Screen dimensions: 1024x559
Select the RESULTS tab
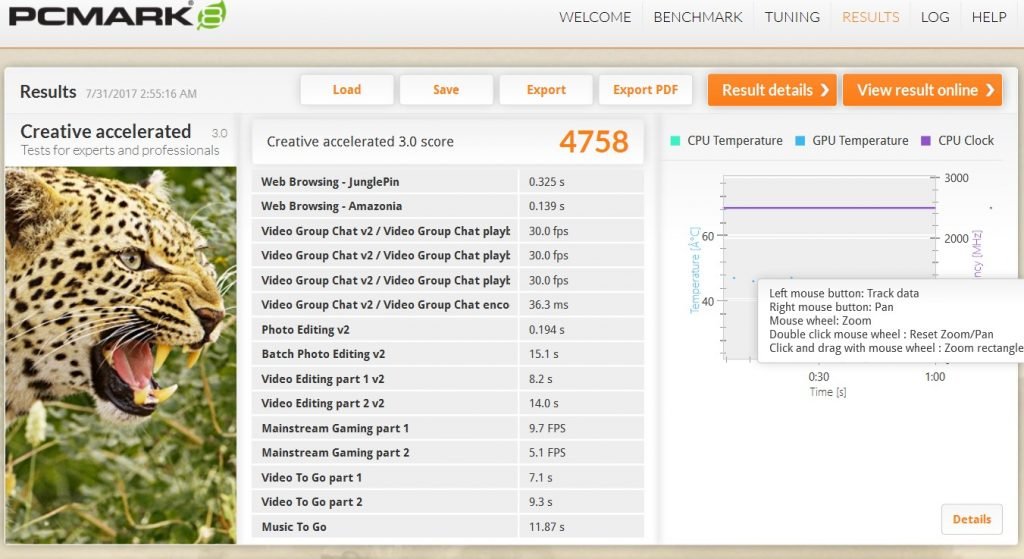(870, 17)
